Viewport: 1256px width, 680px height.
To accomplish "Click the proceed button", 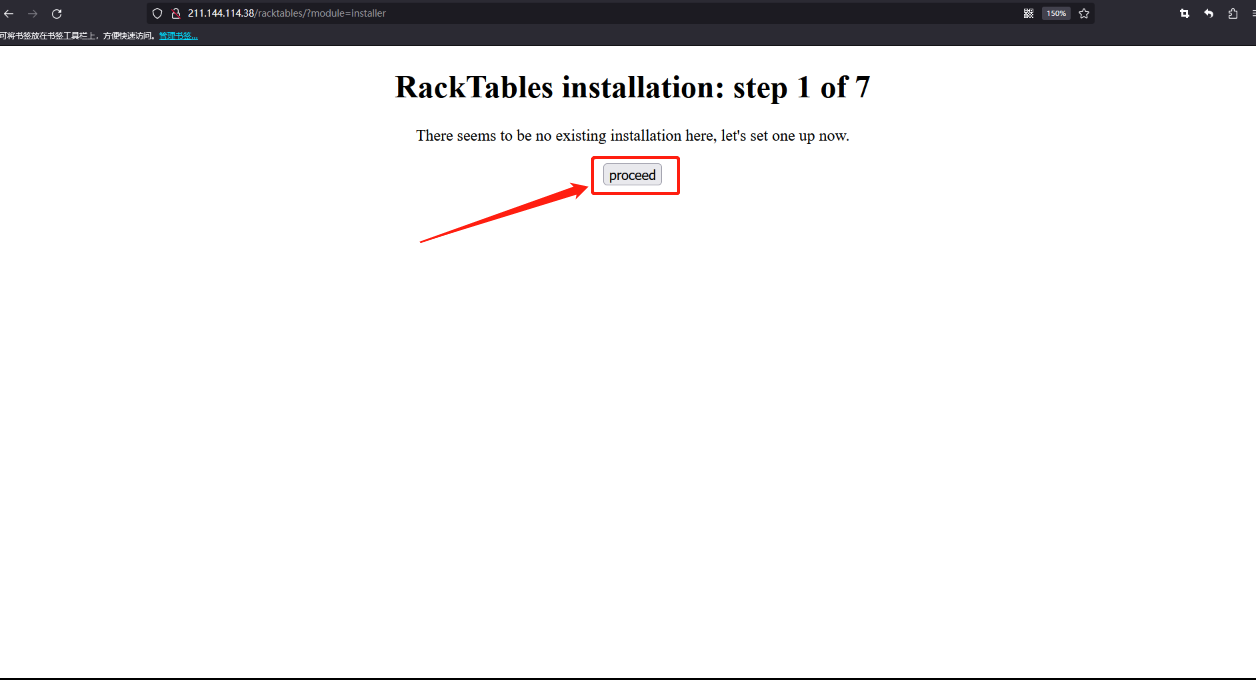I will click(632, 175).
